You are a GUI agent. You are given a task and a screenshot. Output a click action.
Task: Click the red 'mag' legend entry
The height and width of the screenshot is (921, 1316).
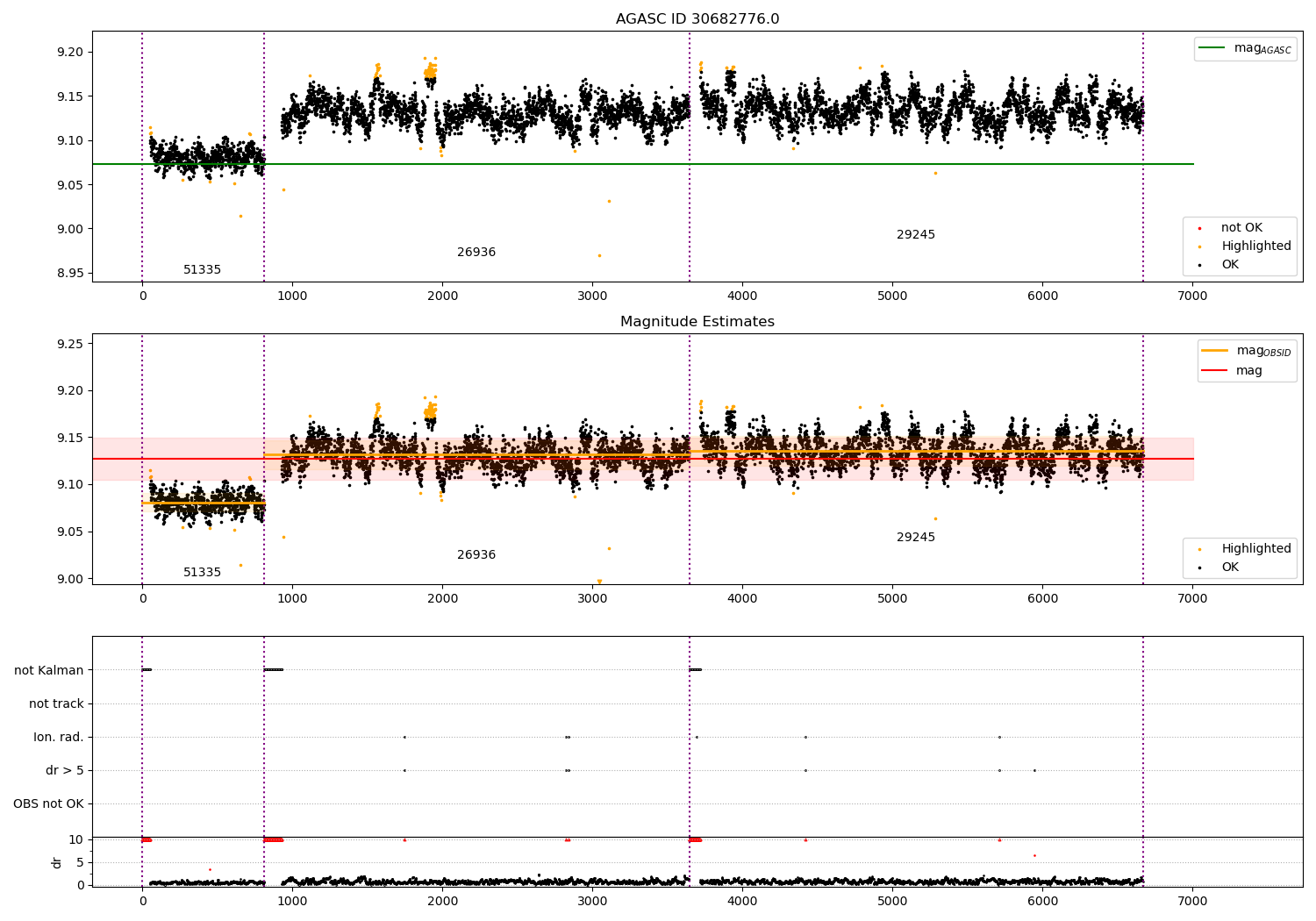point(1232,371)
